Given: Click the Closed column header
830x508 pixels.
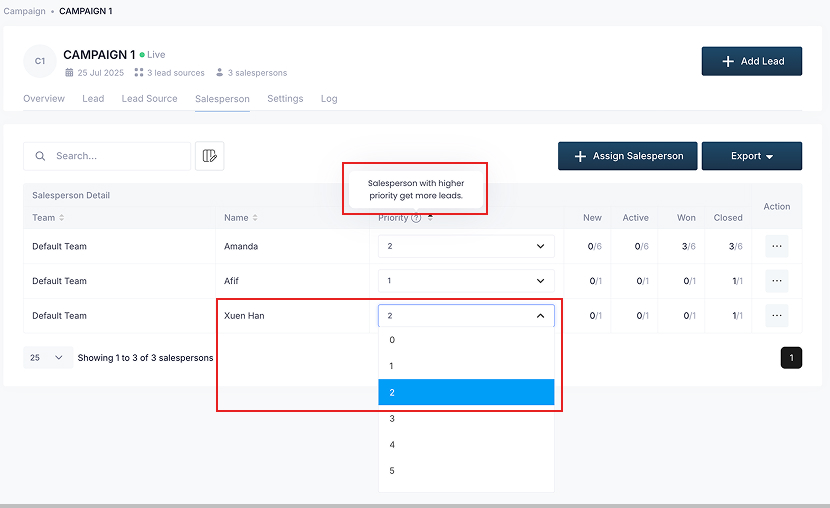Looking at the screenshot, I should (x=728, y=217).
